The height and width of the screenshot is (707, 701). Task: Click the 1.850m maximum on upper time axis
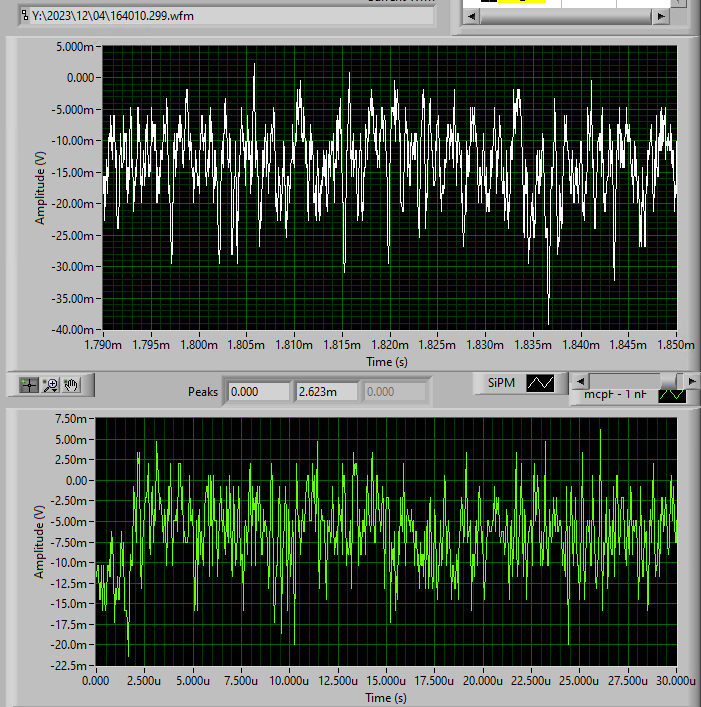(676, 345)
